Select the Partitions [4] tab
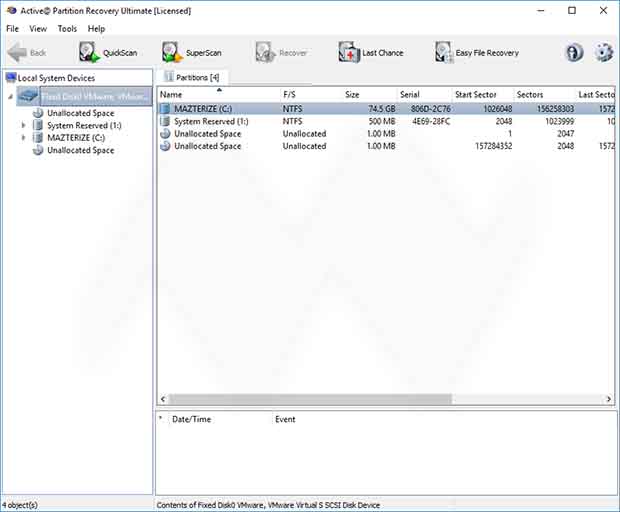Screen dimensions: 620x512 coord(192,77)
